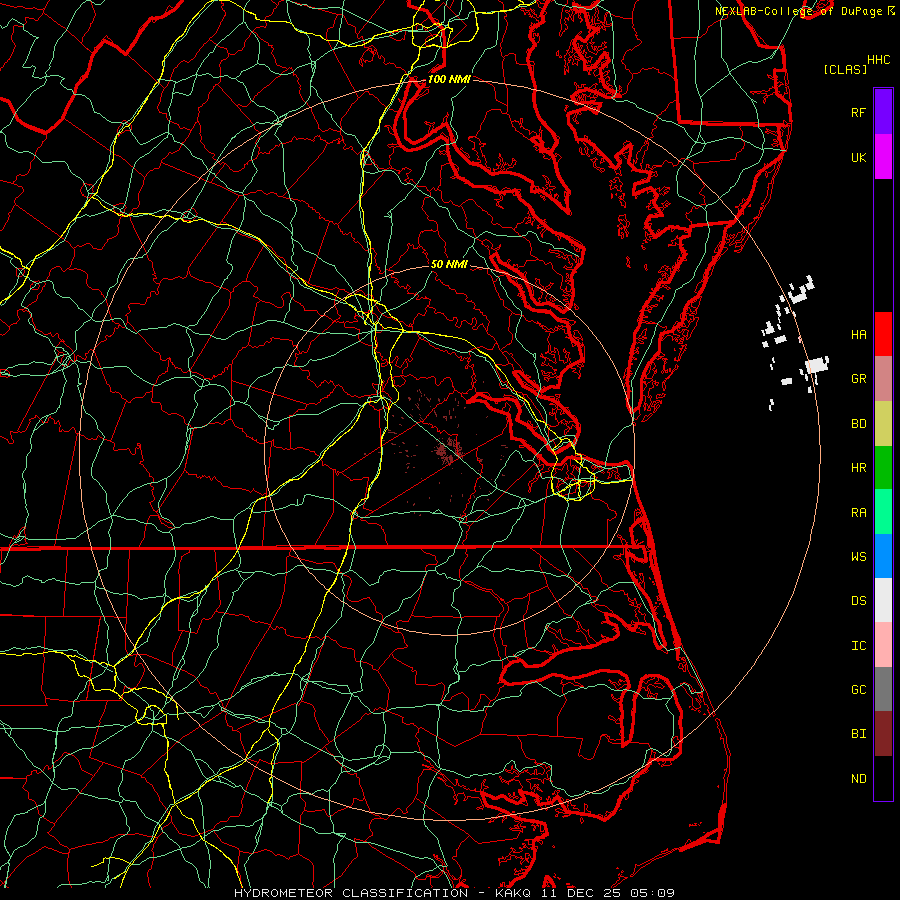This screenshot has height=900, width=900.
Task: Click the large white dry snow echo offshore
Action: point(817,365)
